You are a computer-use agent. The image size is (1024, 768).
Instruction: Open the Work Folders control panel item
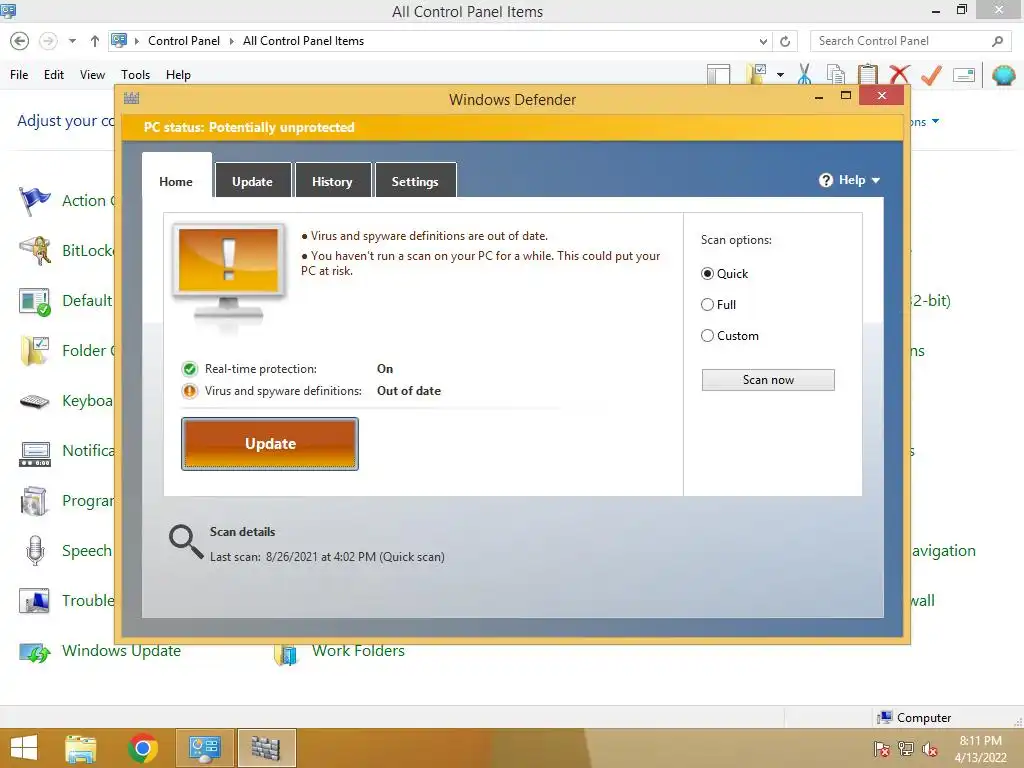(358, 651)
